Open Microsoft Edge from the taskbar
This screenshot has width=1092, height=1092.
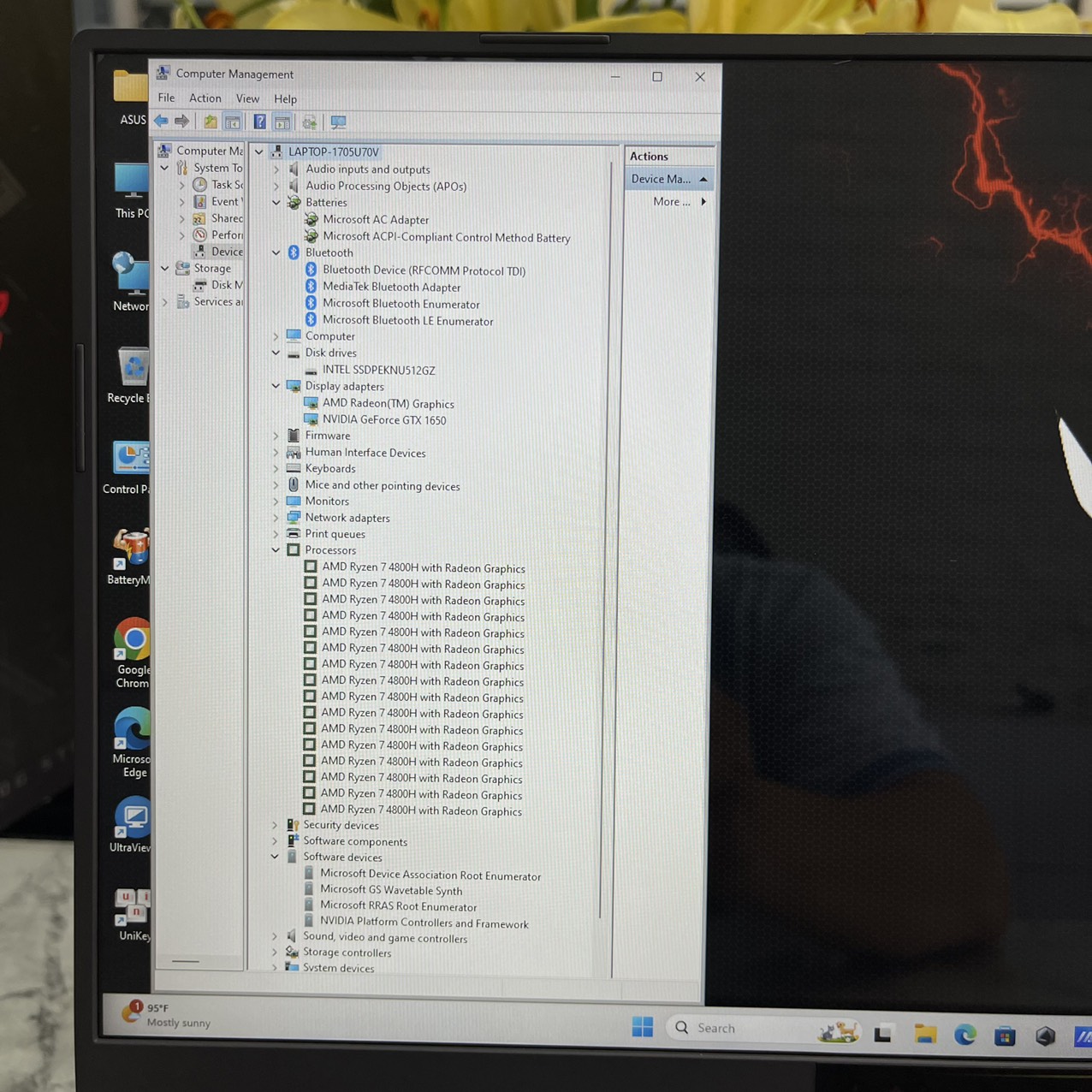[965, 1035]
